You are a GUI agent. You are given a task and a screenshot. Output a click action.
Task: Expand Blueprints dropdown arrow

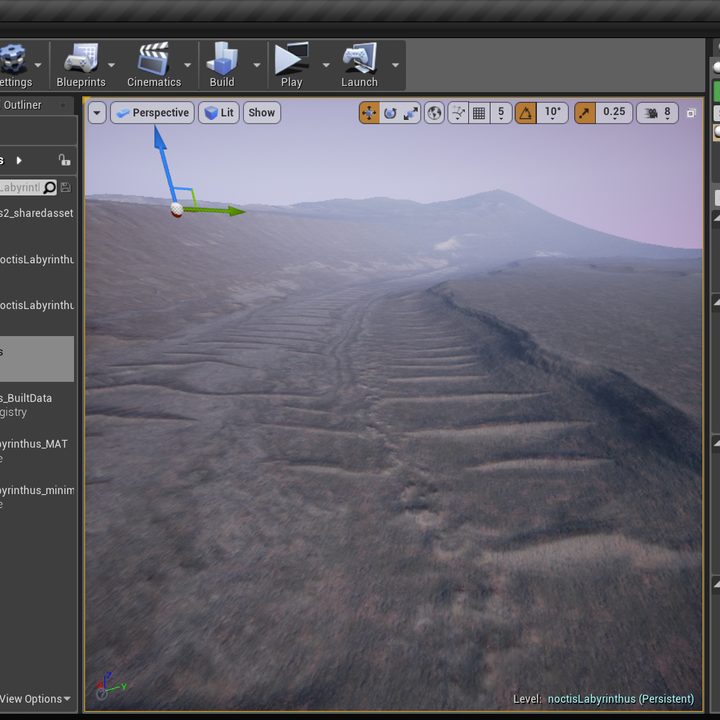112,65
